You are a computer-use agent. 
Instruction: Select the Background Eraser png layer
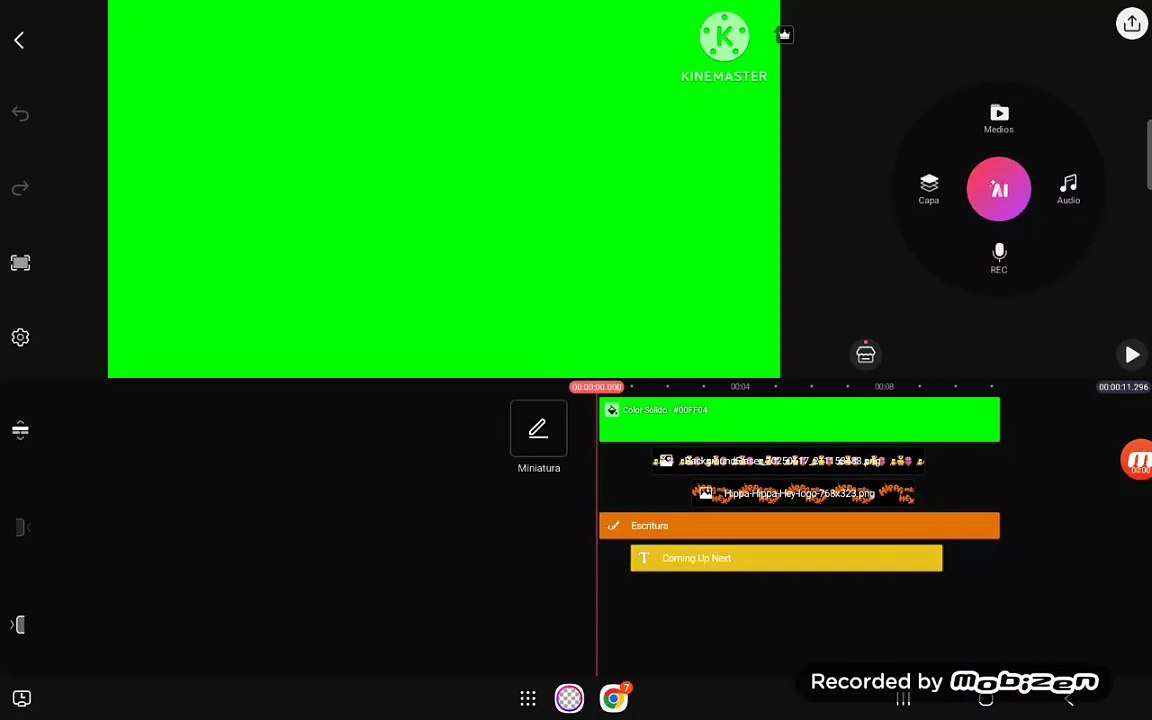(x=788, y=461)
